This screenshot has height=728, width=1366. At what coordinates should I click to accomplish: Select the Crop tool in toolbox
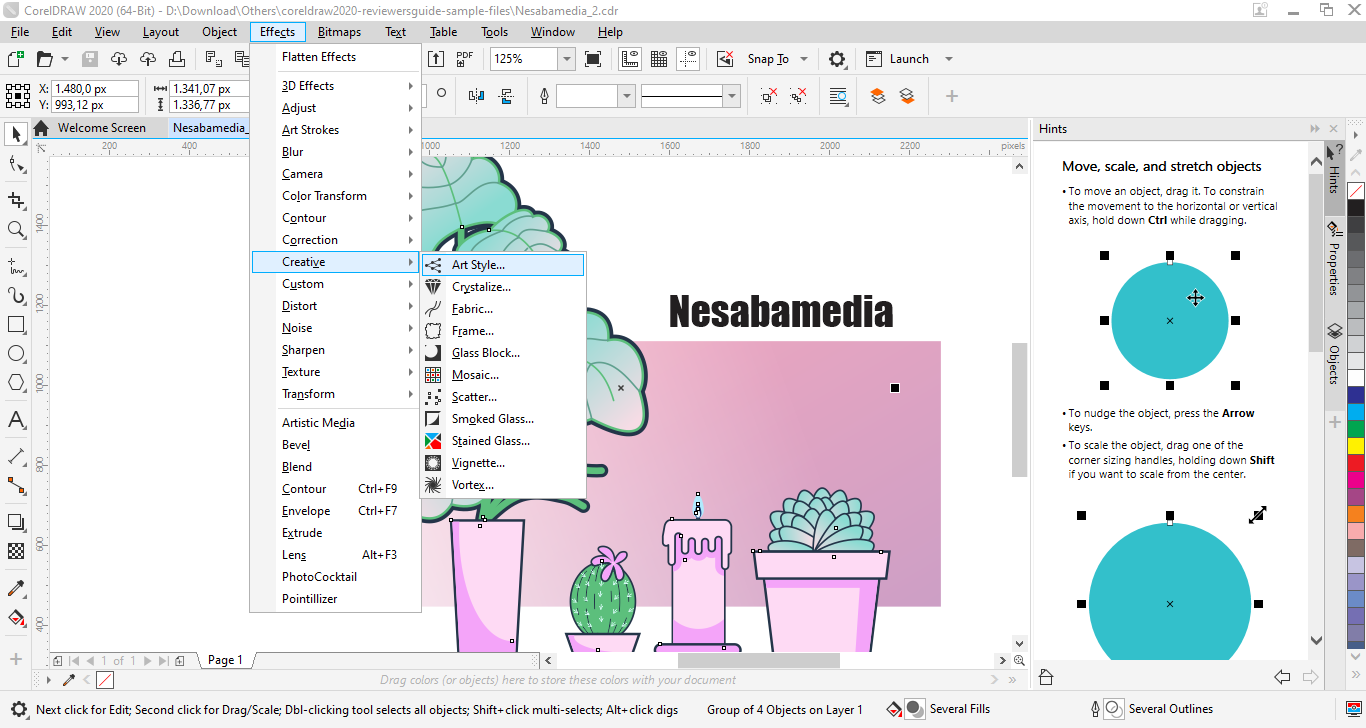pyautogui.click(x=16, y=200)
